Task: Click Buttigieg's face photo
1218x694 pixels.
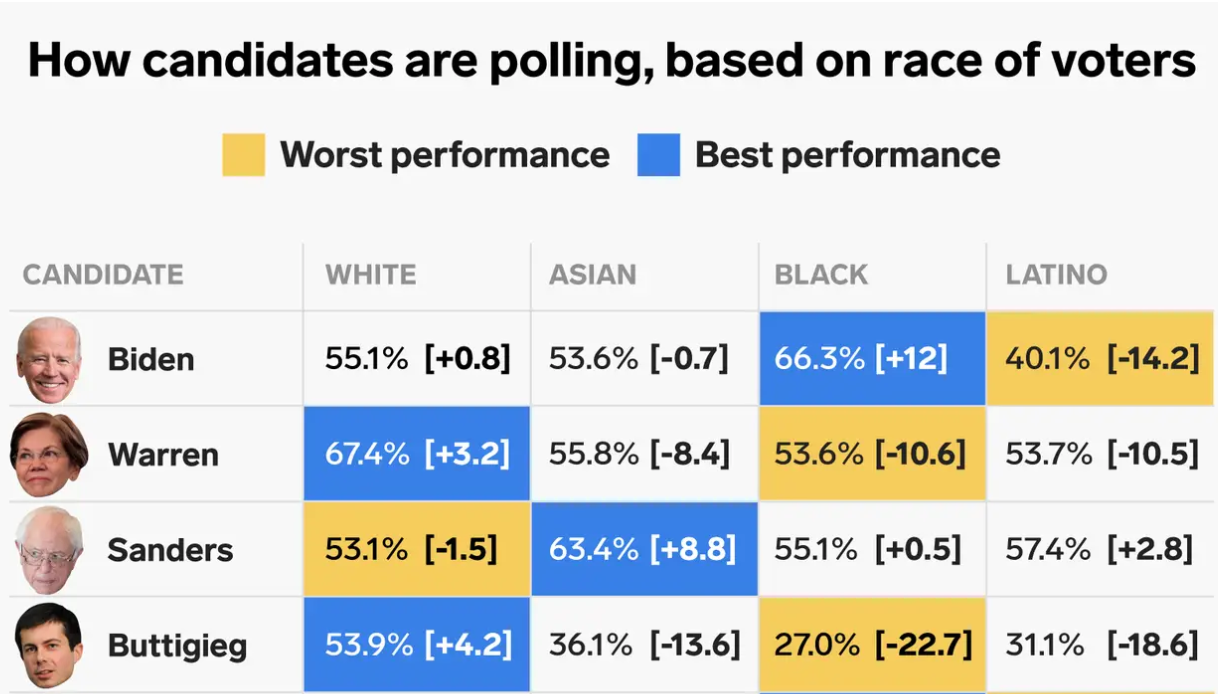Action: click(49, 645)
